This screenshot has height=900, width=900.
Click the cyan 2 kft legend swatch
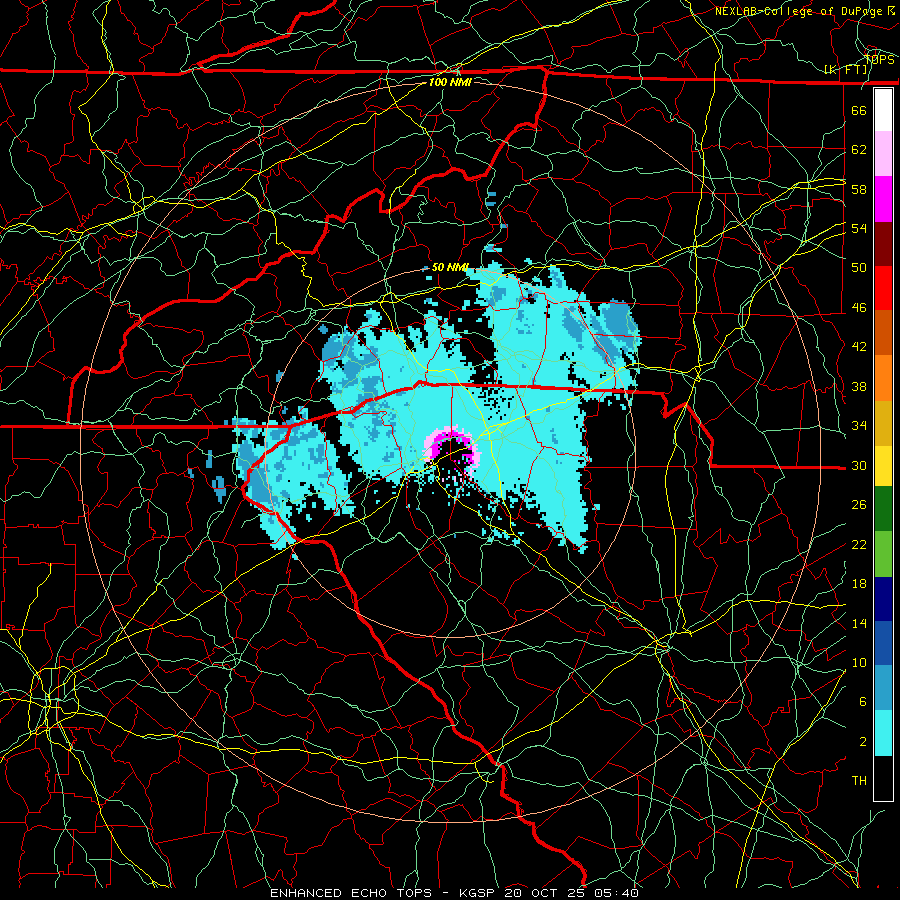883,732
